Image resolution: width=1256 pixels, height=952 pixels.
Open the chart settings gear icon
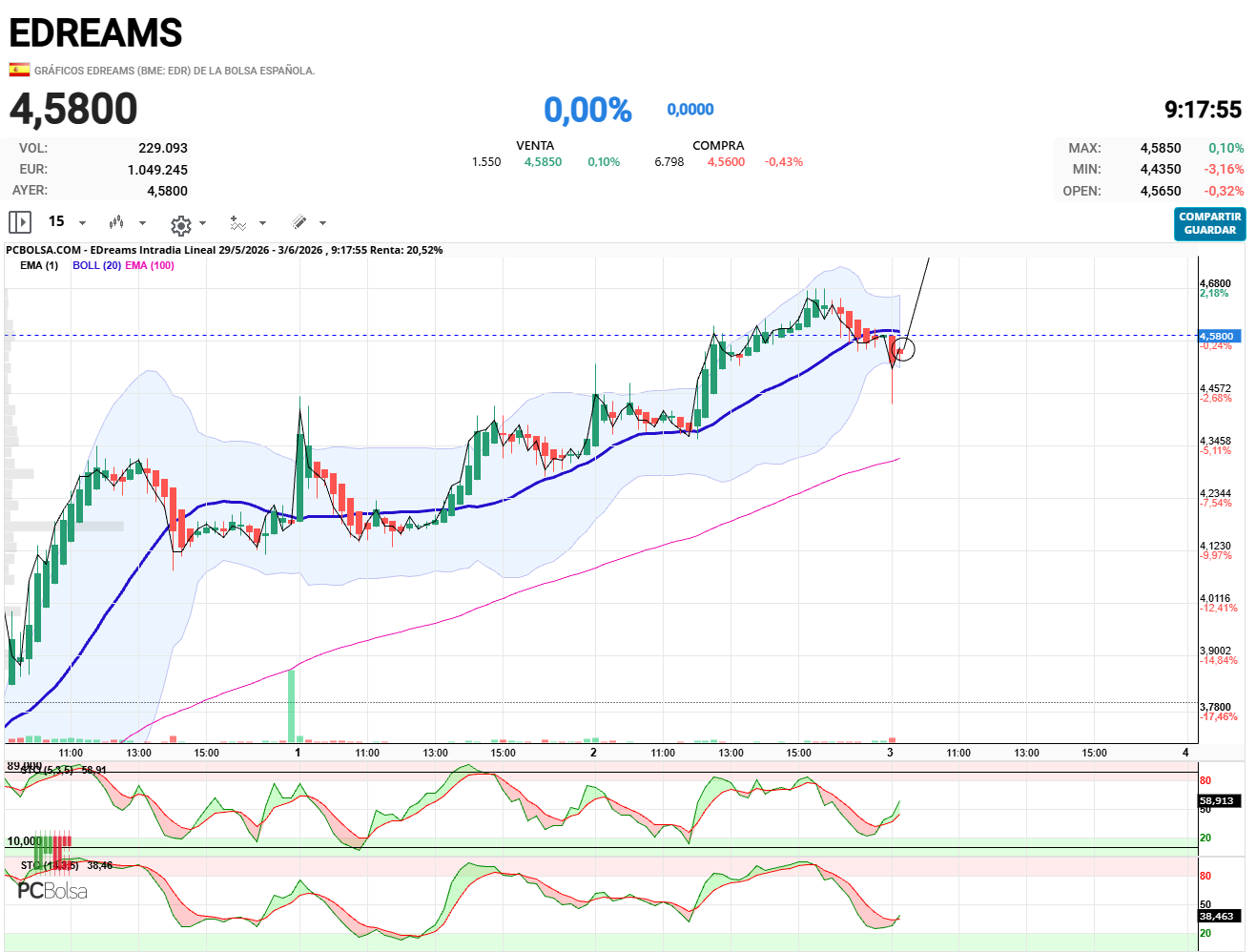click(180, 224)
